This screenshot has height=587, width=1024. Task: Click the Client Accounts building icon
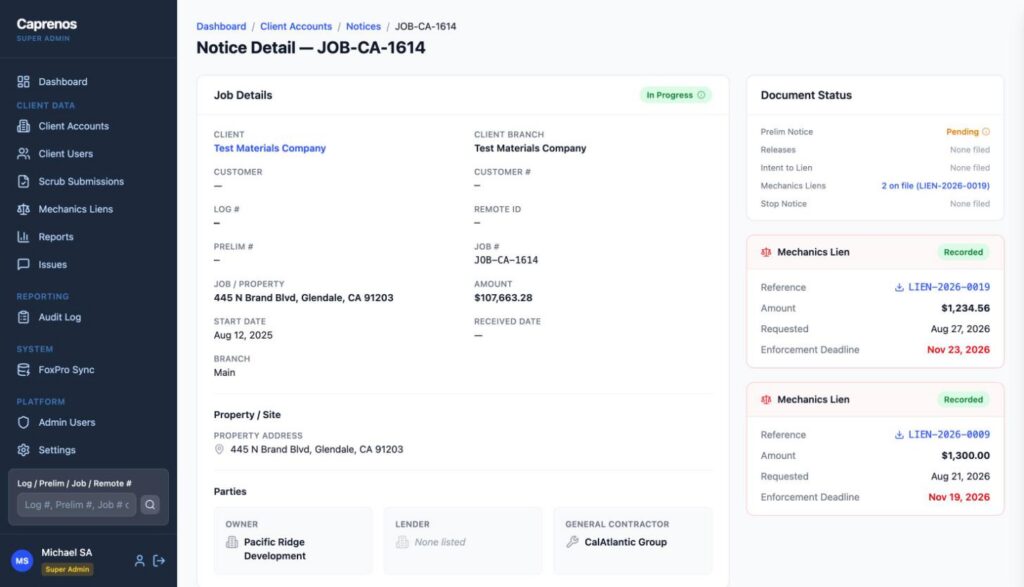(24, 126)
